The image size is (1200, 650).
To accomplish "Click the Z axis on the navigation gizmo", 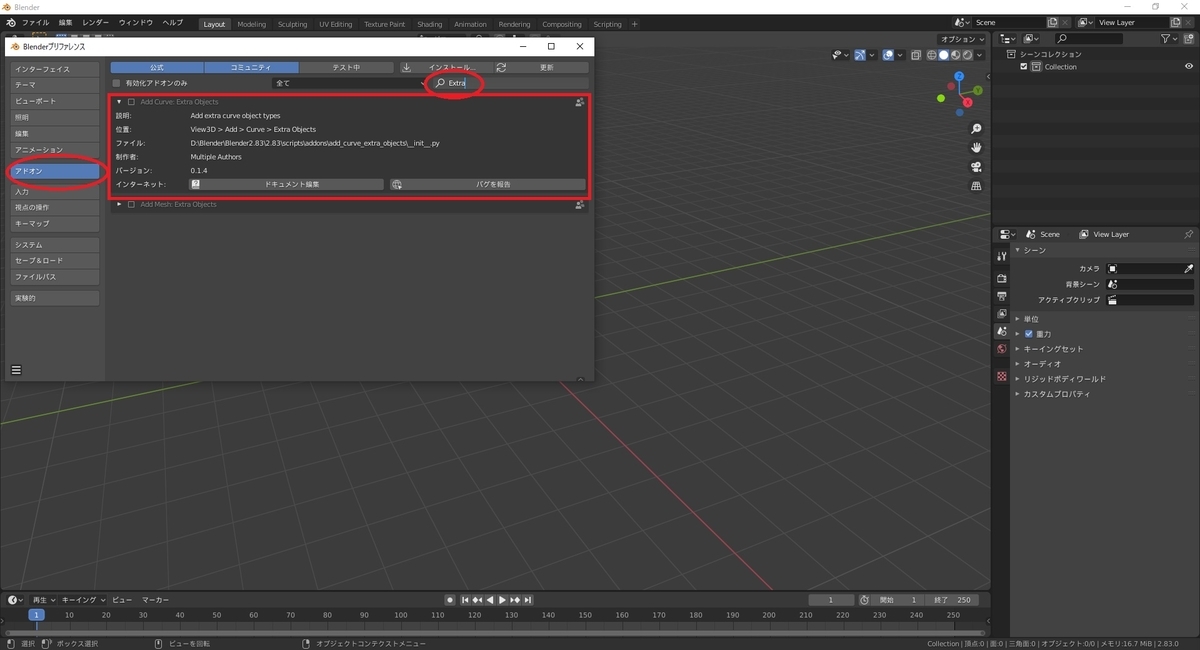I will click(959, 76).
